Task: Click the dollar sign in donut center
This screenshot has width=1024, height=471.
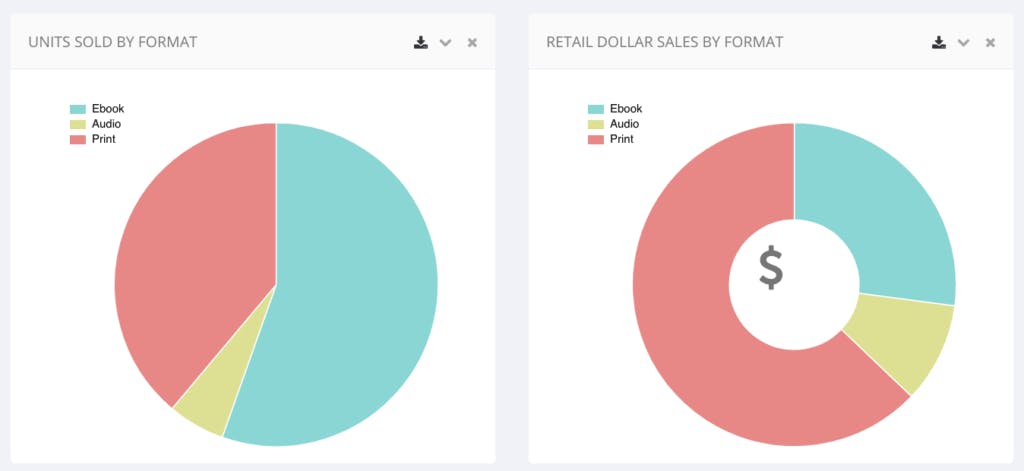Action: [x=771, y=268]
